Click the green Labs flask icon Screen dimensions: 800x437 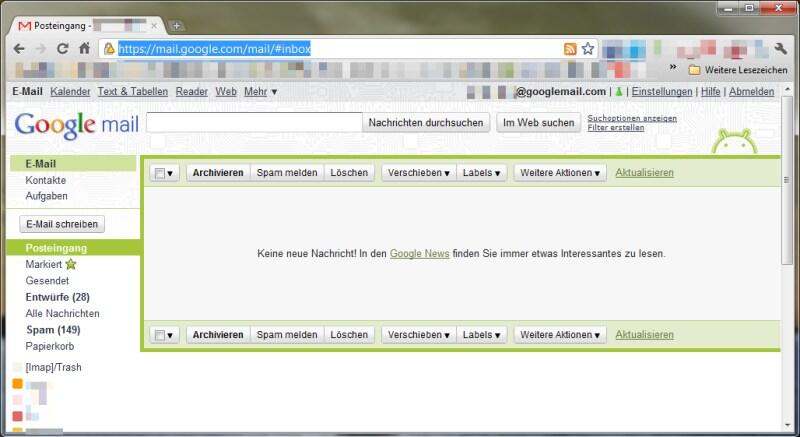619,92
